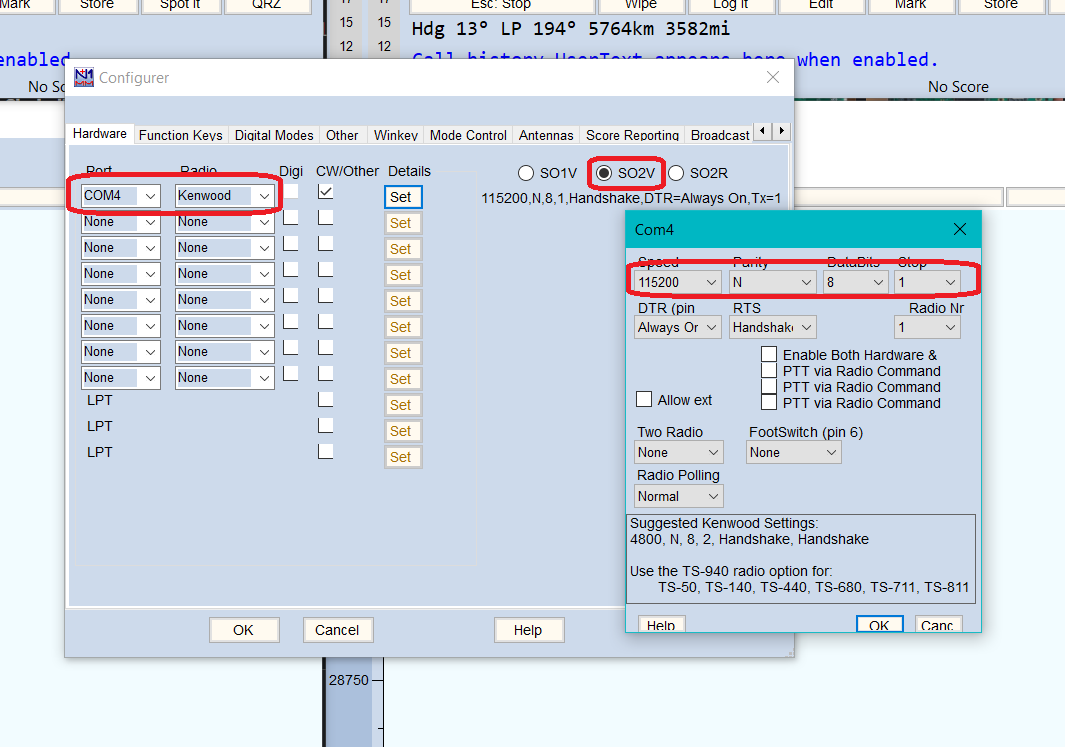The width and height of the screenshot is (1065, 747).
Task: Switch to the Other tab
Action: [x=342, y=135]
